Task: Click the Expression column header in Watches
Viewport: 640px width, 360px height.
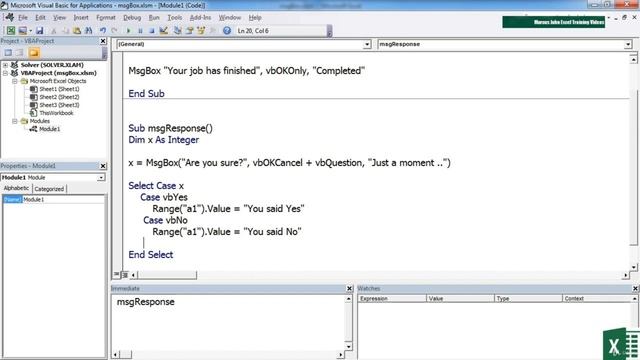Action: (x=392, y=298)
